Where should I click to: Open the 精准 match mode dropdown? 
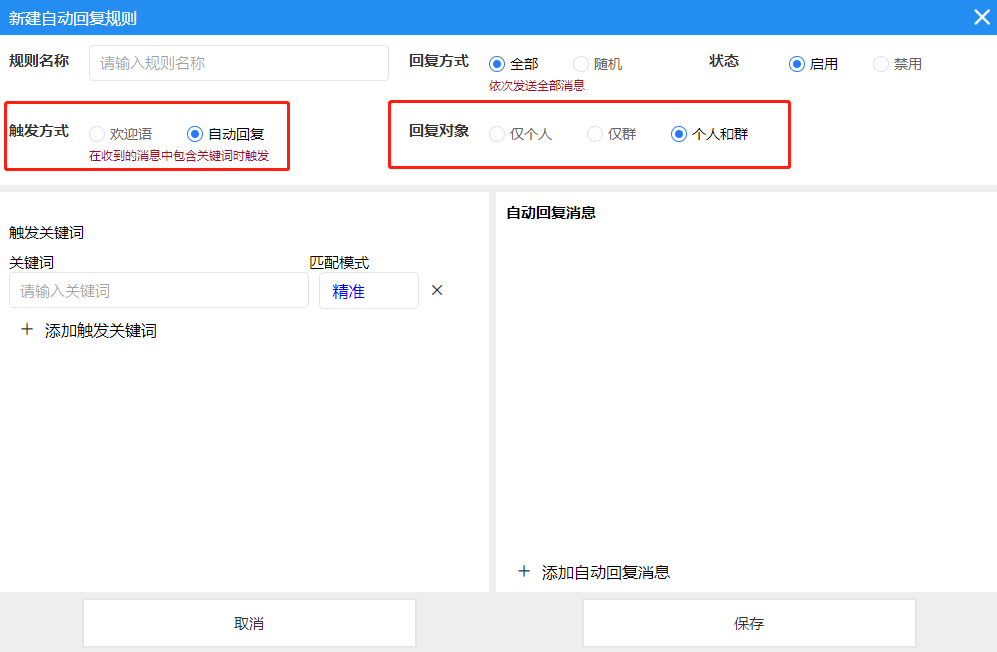tap(368, 290)
